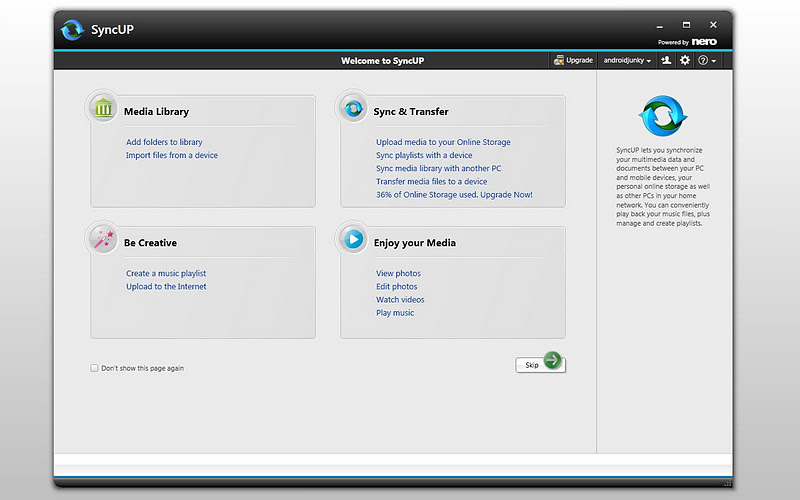This screenshot has width=800, height=500.
Task: Click the SyncUP logo in title bar
Action: (x=73, y=30)
